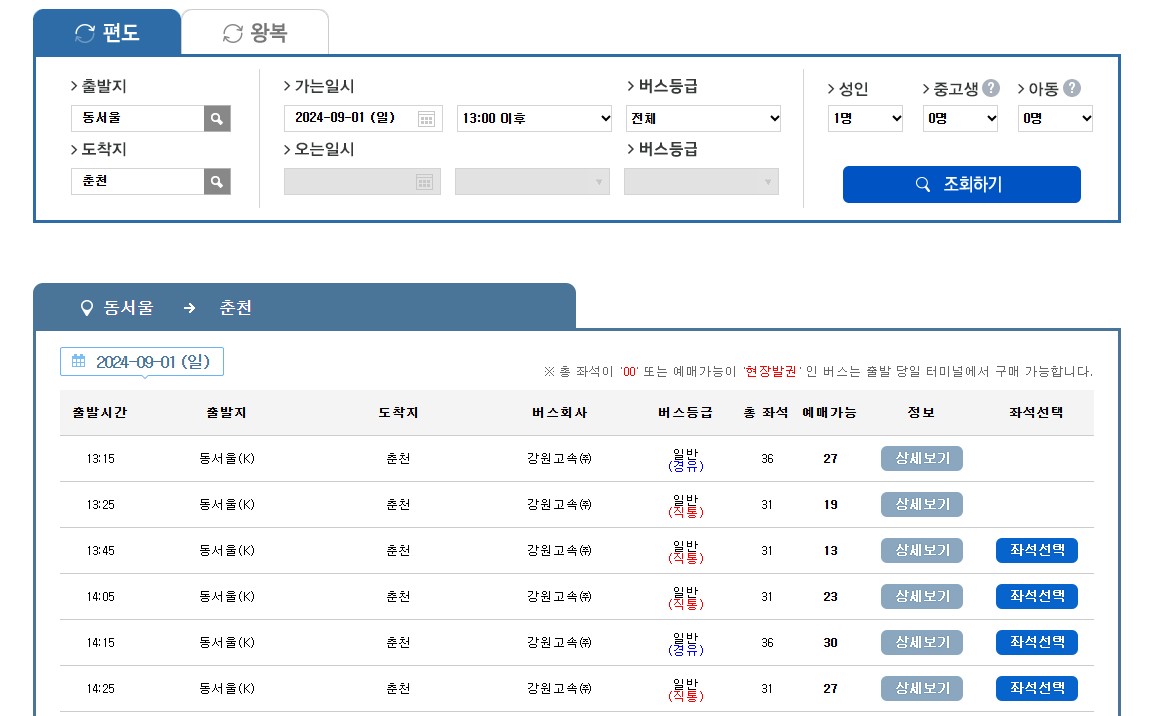Click the 출발지 input field showing 동서울
The image size is (1167, 716).
140,118
